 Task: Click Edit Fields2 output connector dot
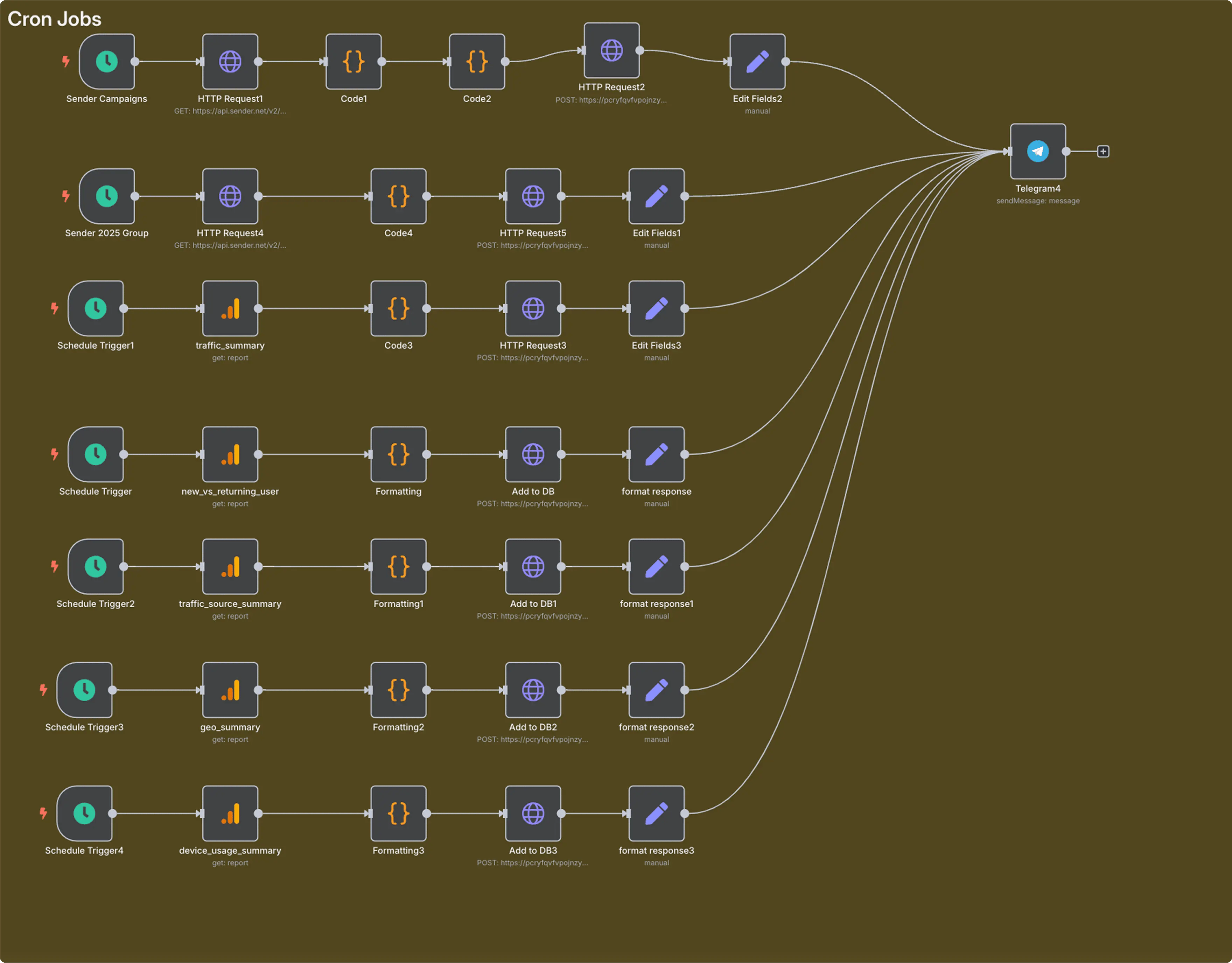click(786, 62)
